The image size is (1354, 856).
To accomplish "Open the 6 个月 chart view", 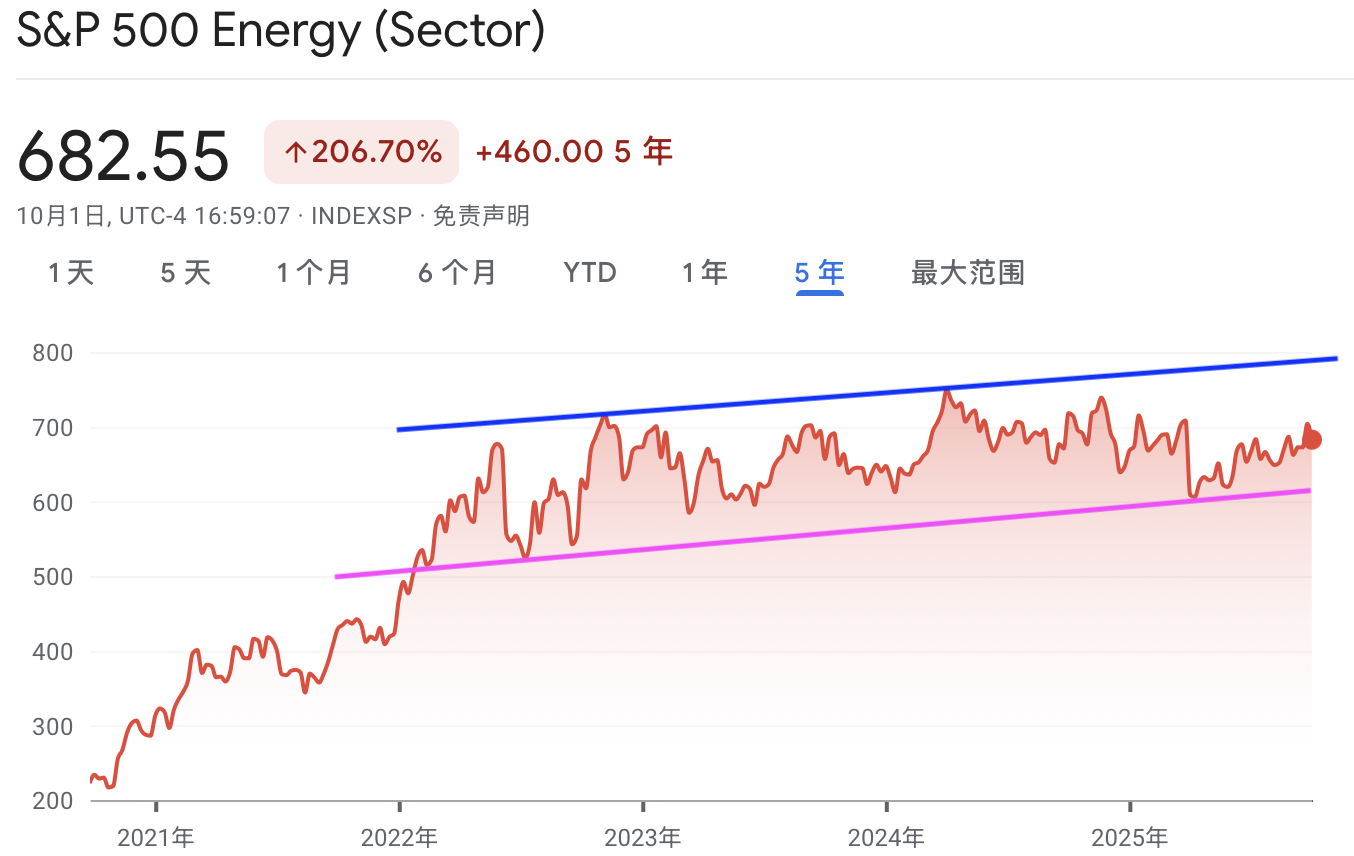I will (x=457, y=272).
